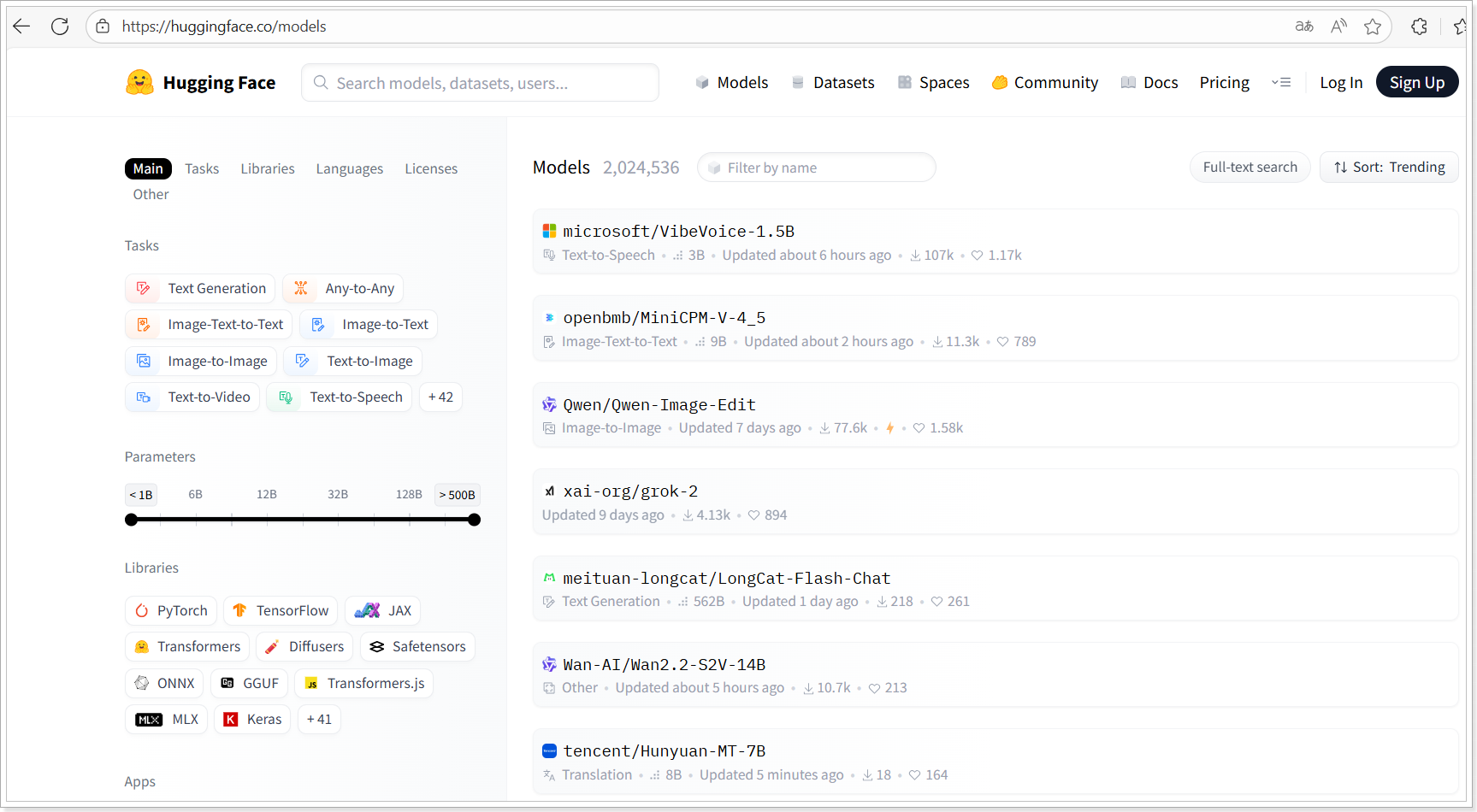Click the Search models, datasets, users field
Viewport: 1477px width, 812px height.
click(480, 83)
